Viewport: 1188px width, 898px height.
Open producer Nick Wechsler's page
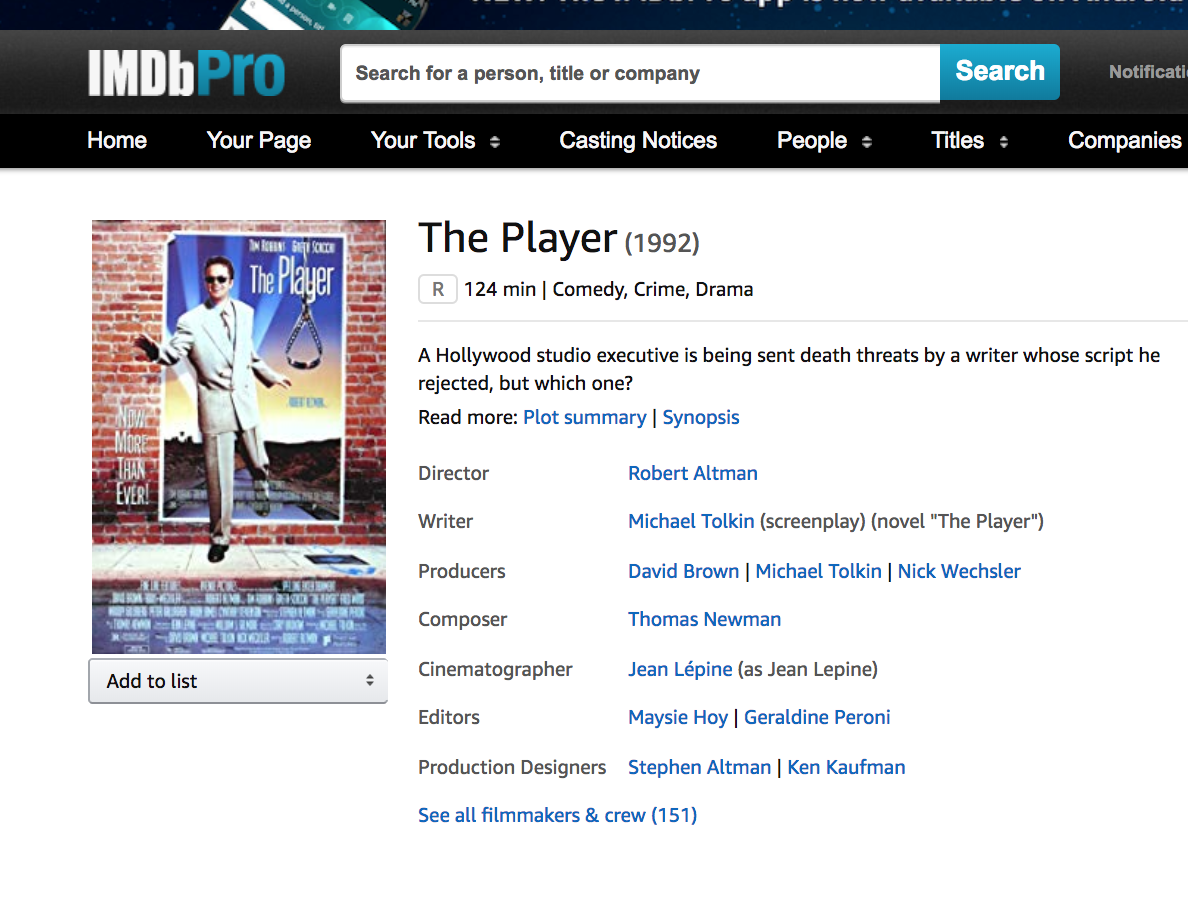959,571
